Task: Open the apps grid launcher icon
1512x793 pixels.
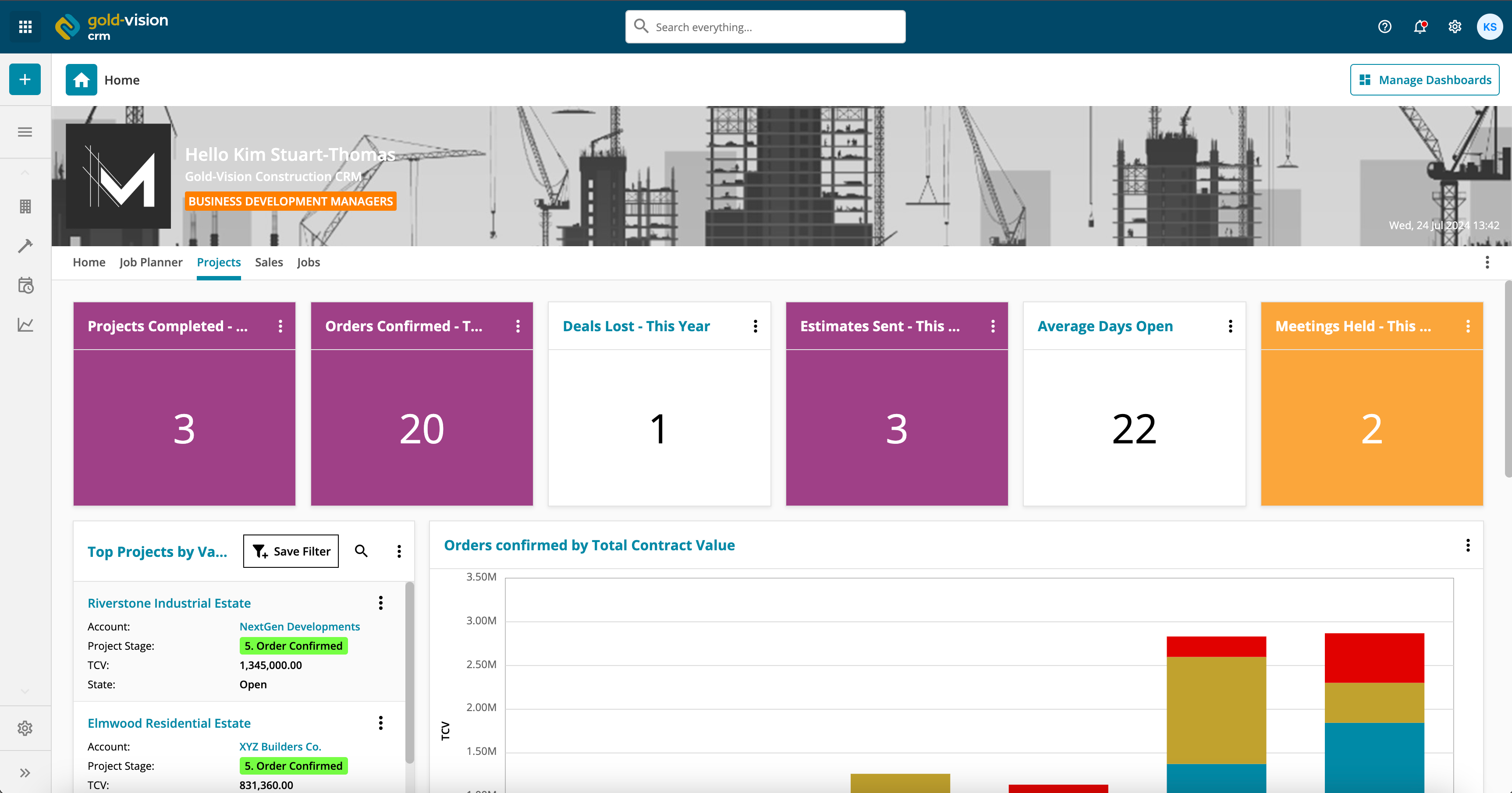Action: click(x=25, y=26)
